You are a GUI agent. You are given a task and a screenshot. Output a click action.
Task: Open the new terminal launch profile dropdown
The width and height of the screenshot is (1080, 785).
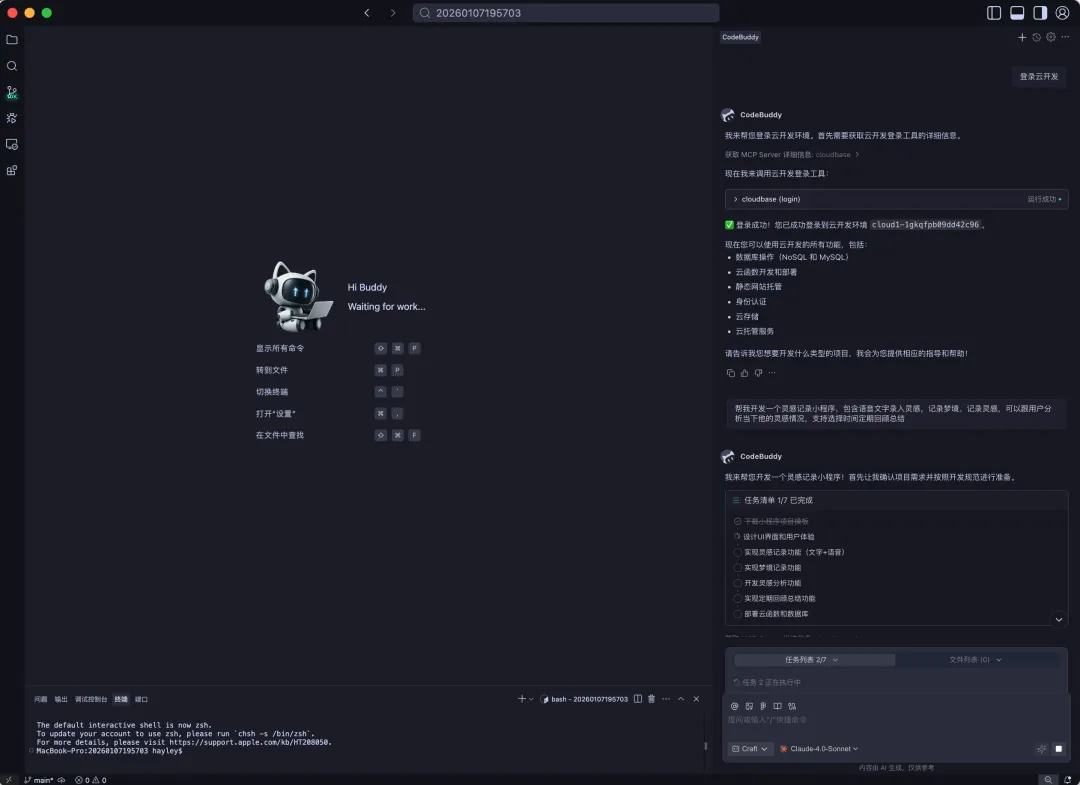click(531, 700)
